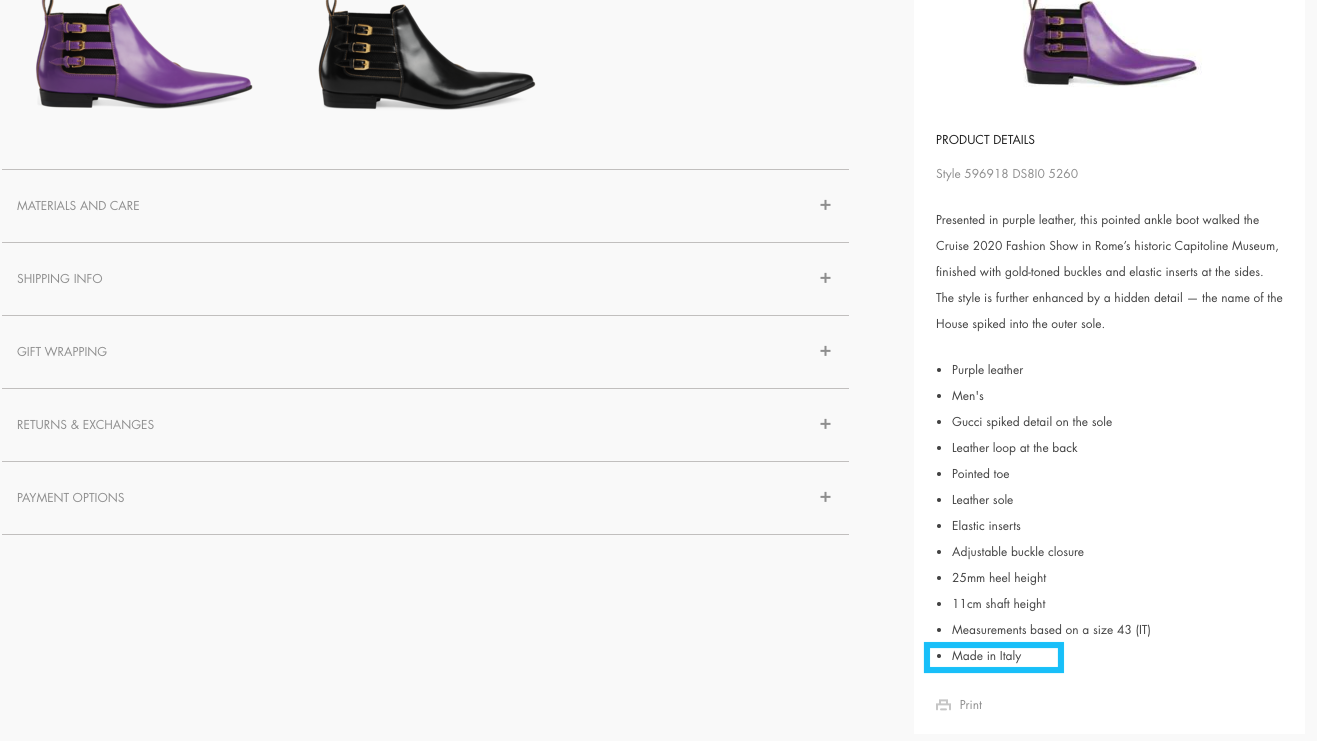
Task: Click the plus icon beside MATERIALS AND CARE
Action: tap(825, 205)
